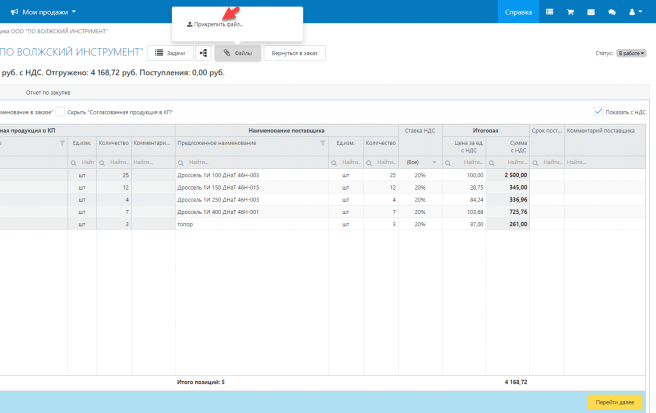Screen dimensions: 656x413
Task: Click the megaphone icon beside 'Мои продажи'
Action: 13,12
